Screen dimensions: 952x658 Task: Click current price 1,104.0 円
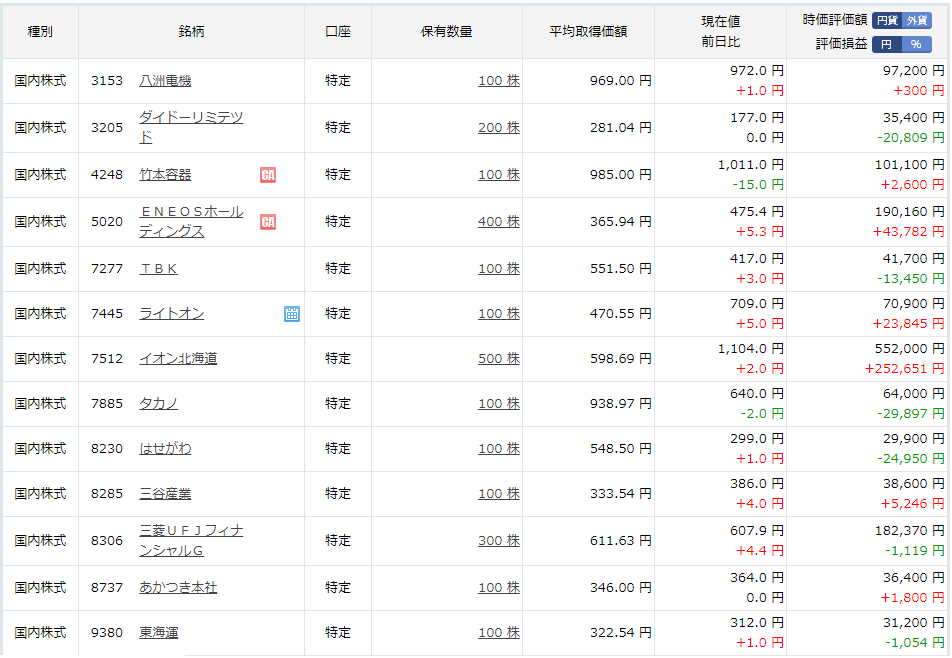point(750,348)
